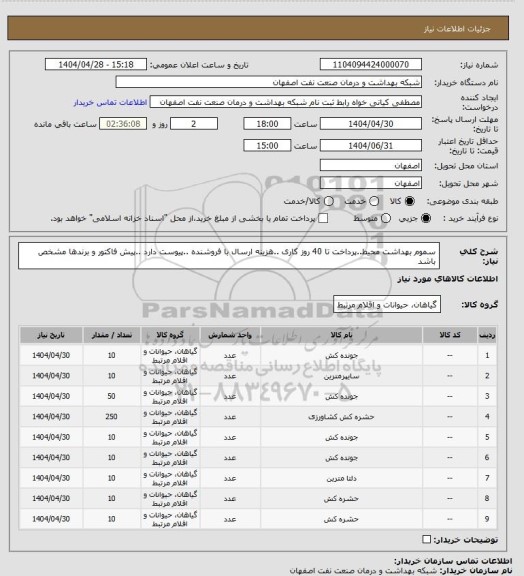Click حشره کش in row 9
The width and height of the screenshot is (524, 576).
(341, 519)
